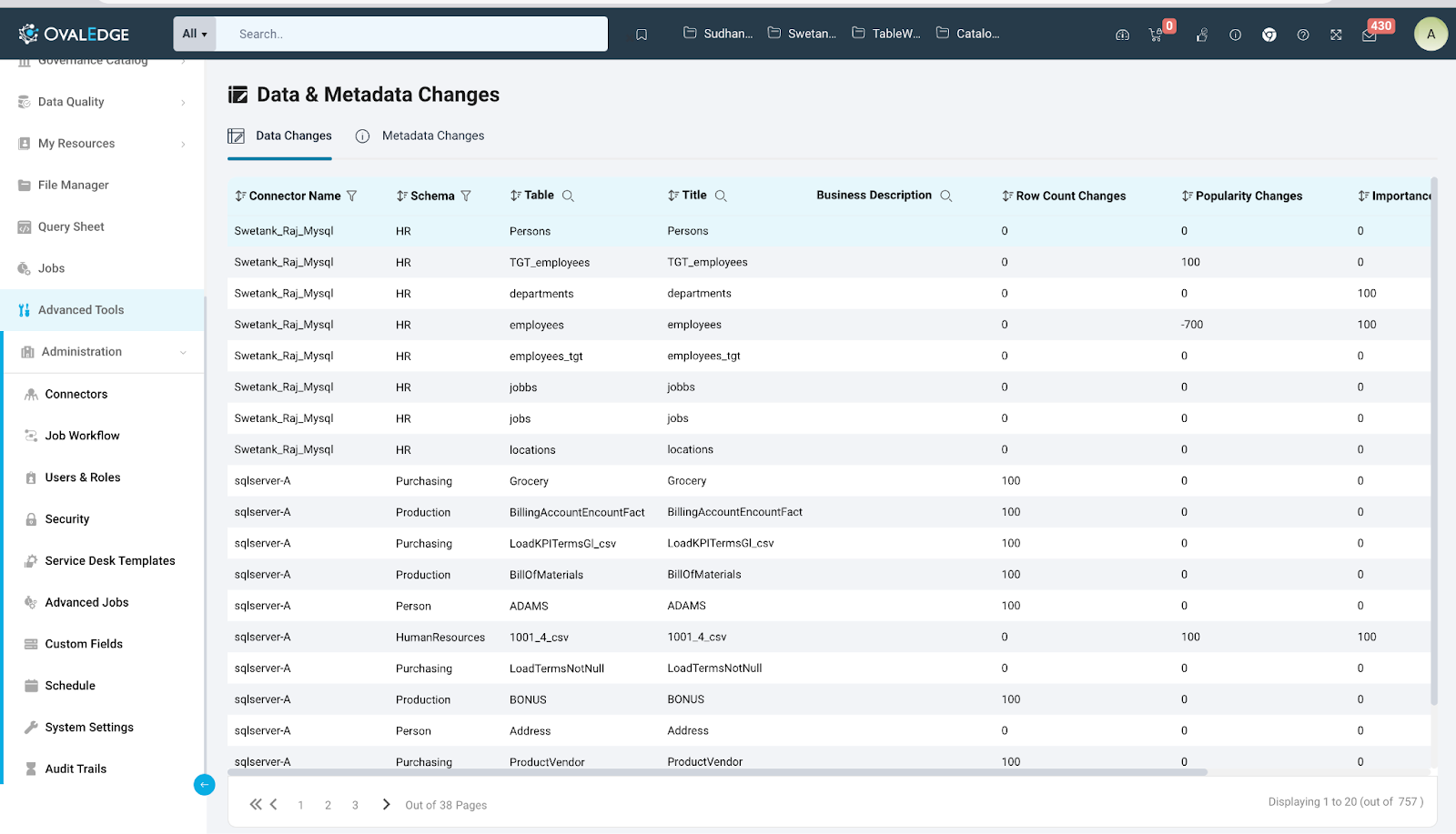The width and height of the screenshot is (1456, 834).
Task: Jump to first page double arrow
Action: tap(256, 804)
